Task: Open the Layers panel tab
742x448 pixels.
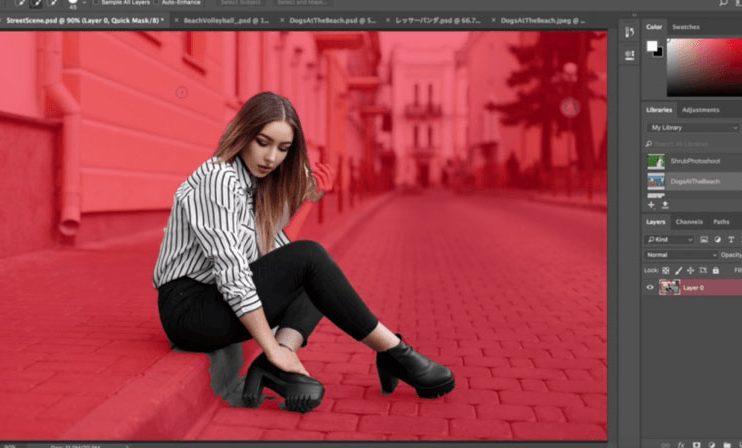Action: click(655, 222)
